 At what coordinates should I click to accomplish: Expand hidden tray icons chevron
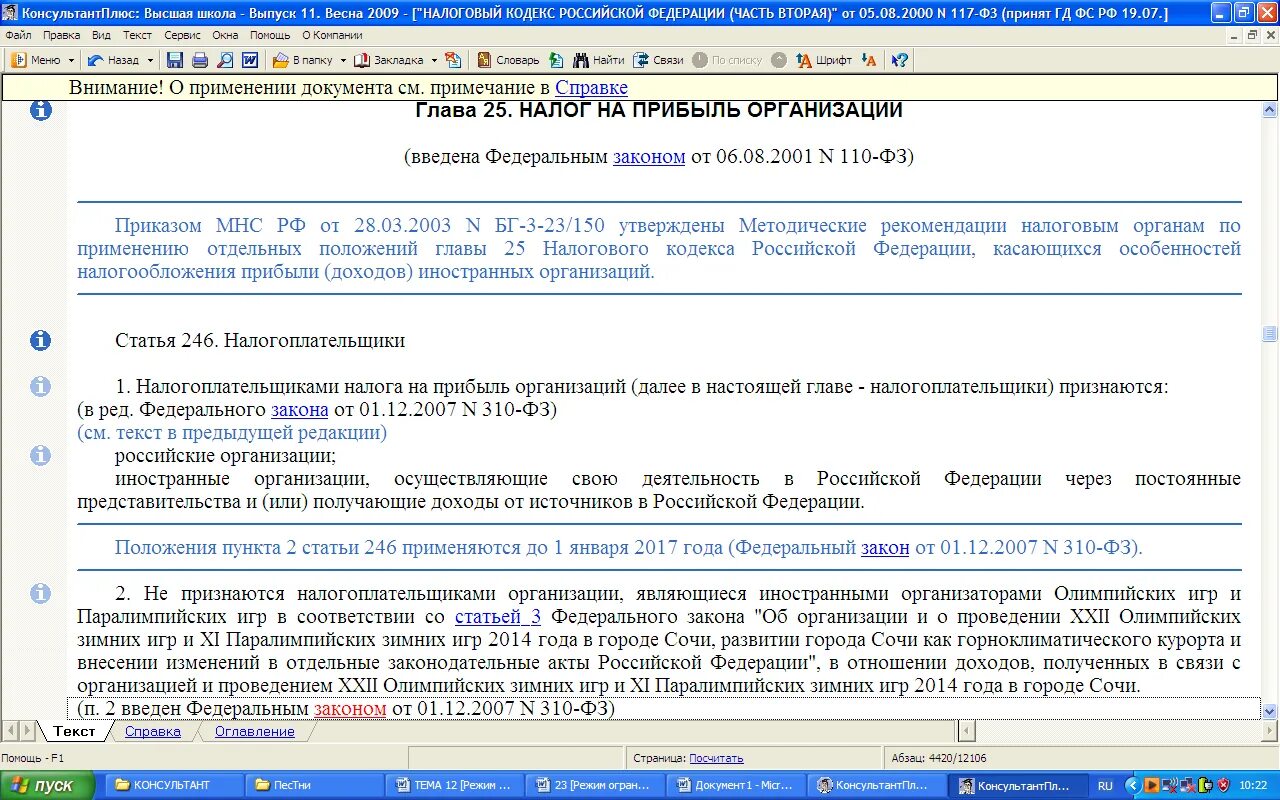pyautogui.click(x=1133, y=785)
